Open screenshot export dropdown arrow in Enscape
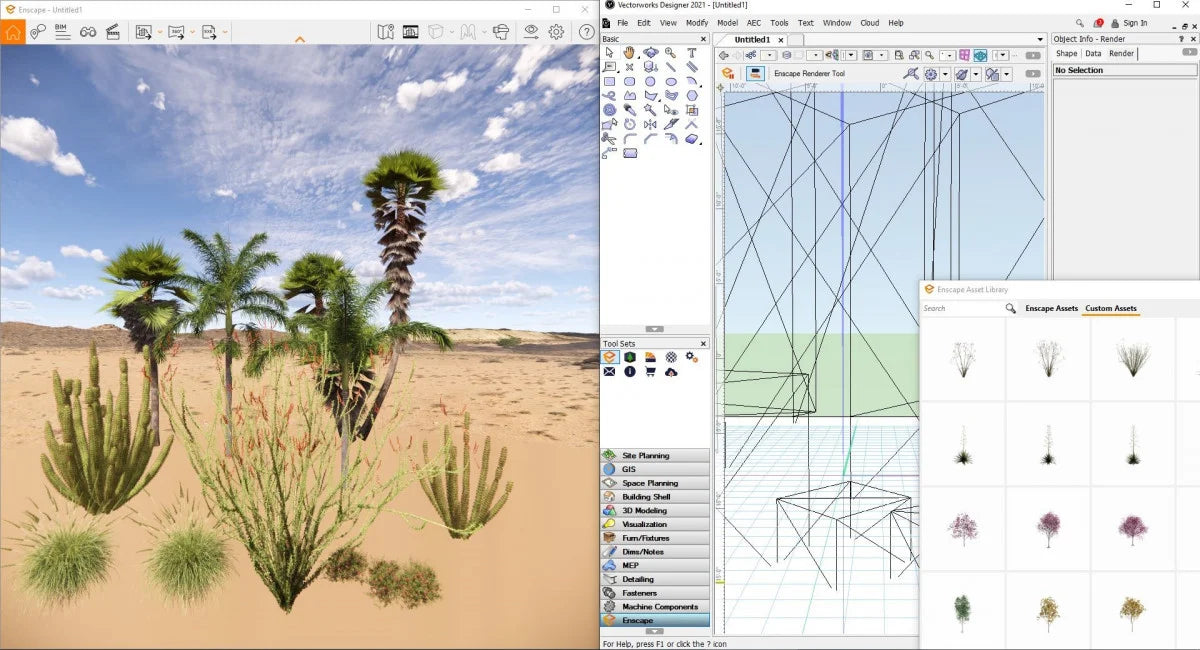 coord(159,32)
